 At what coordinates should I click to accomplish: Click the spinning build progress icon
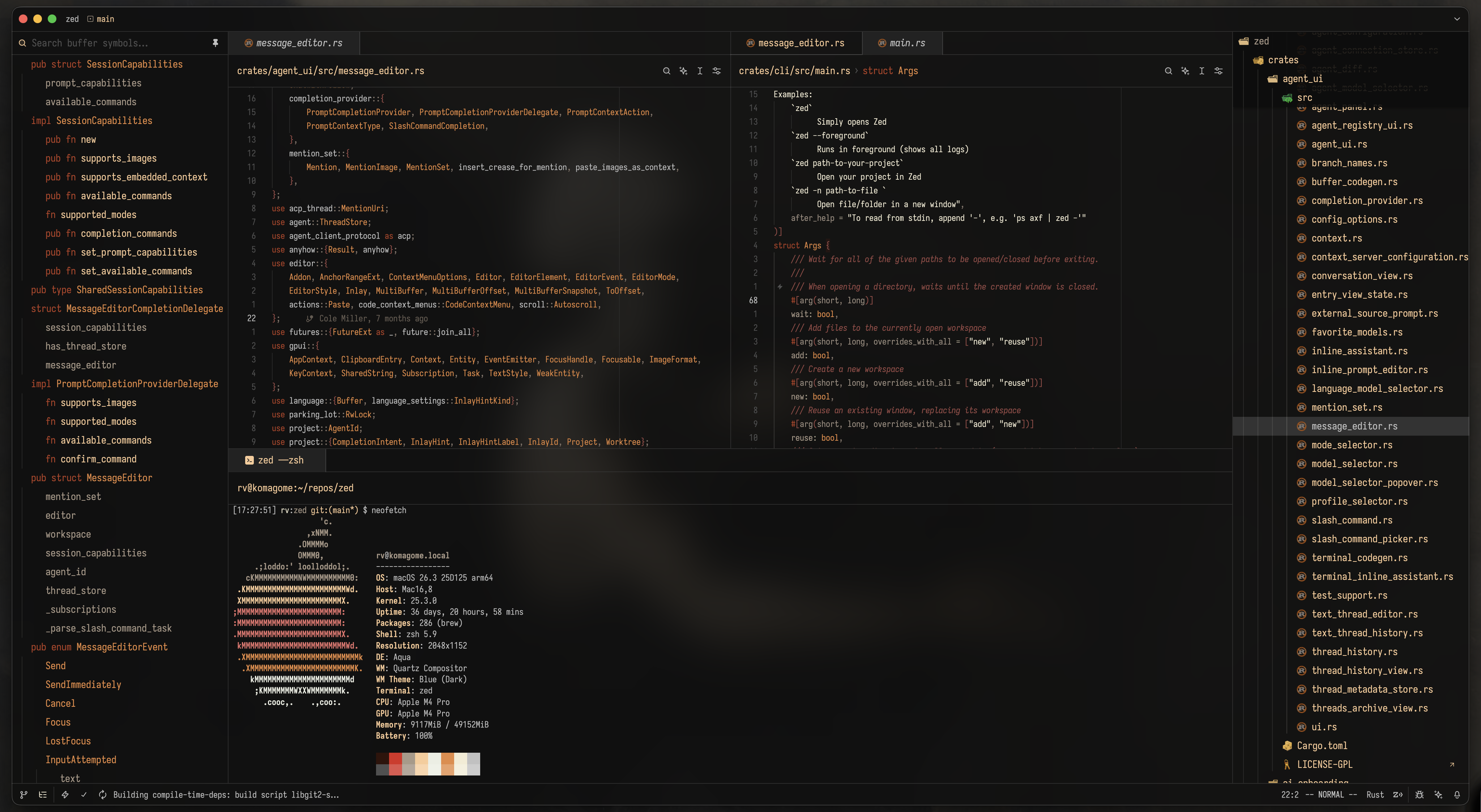pos(103,795)
